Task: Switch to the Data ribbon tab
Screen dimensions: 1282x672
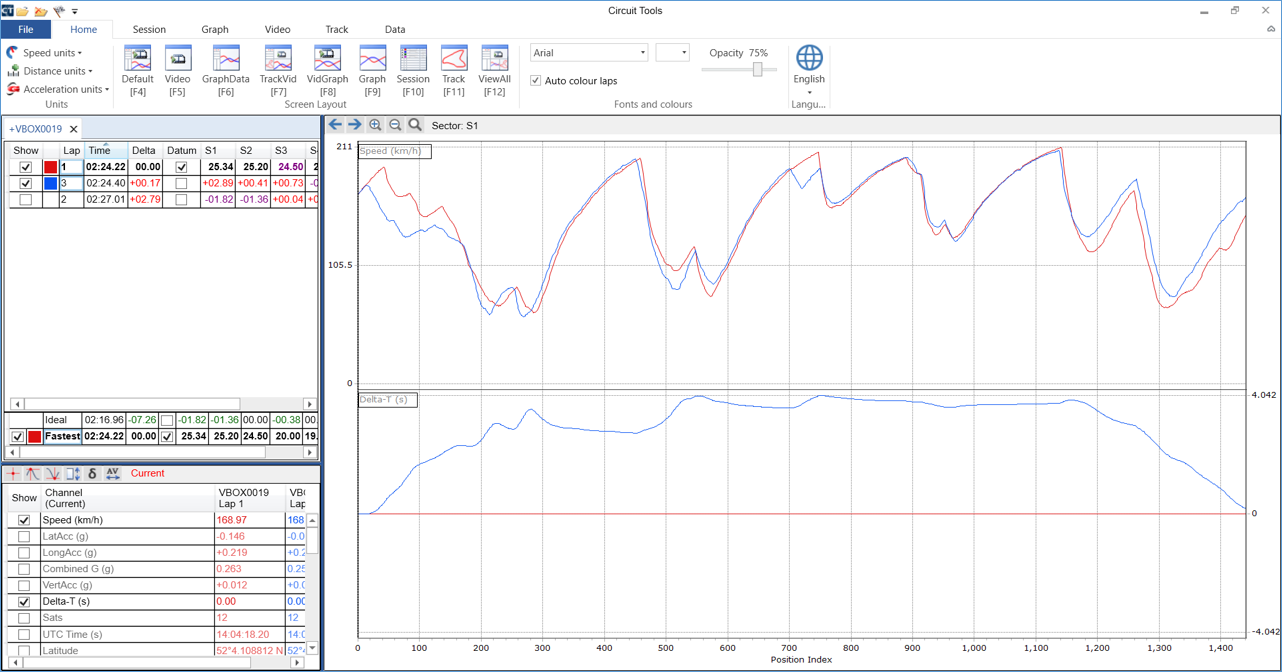Action: (395, 30)
